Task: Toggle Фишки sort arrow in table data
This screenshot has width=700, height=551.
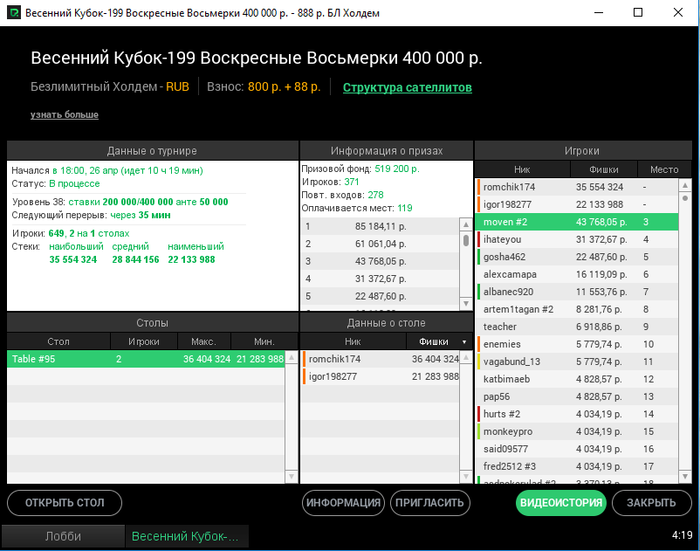Action: tap(464, 342)
